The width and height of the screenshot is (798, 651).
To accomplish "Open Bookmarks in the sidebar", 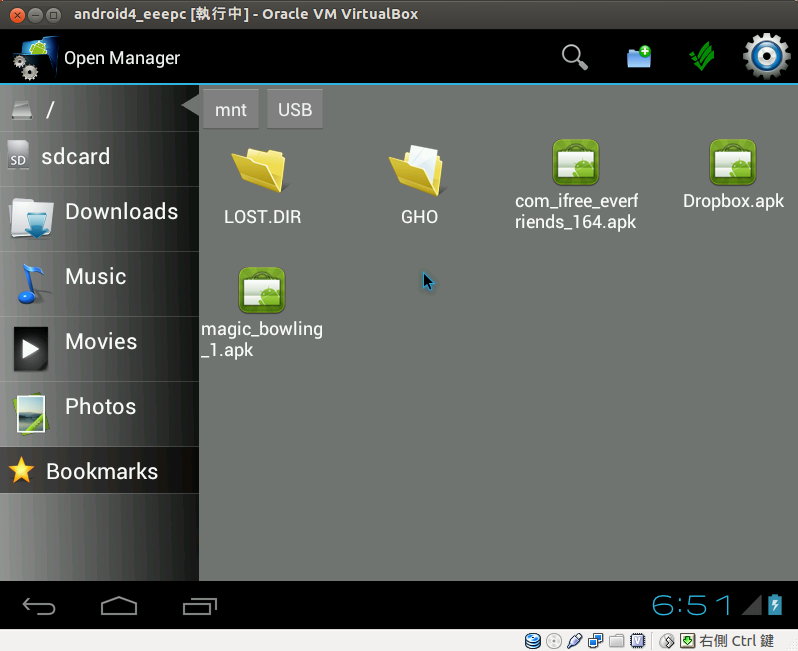I will (x=99, y=470).
